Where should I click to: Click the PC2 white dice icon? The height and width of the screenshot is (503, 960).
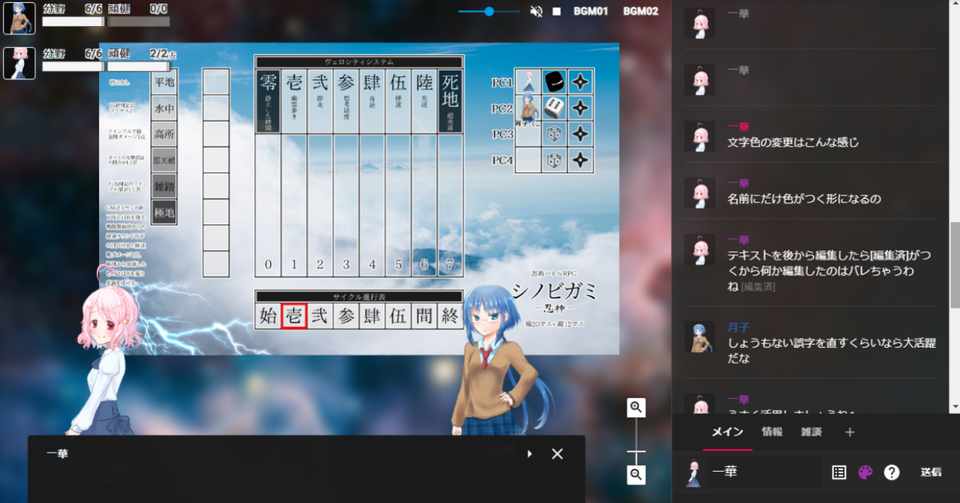pos(553,108)
